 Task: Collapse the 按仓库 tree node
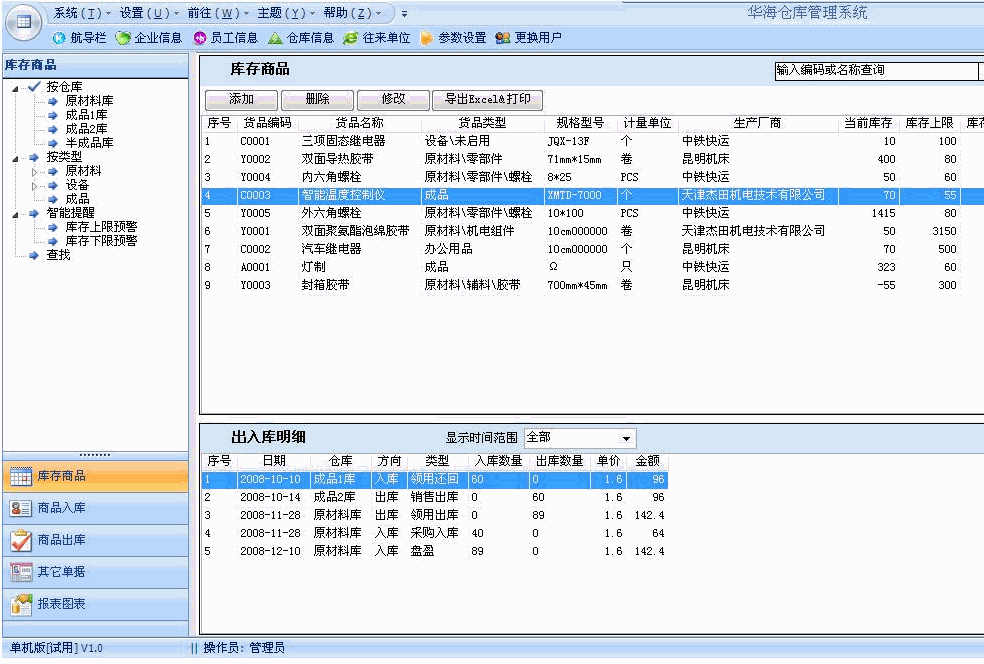pos(16,87)
